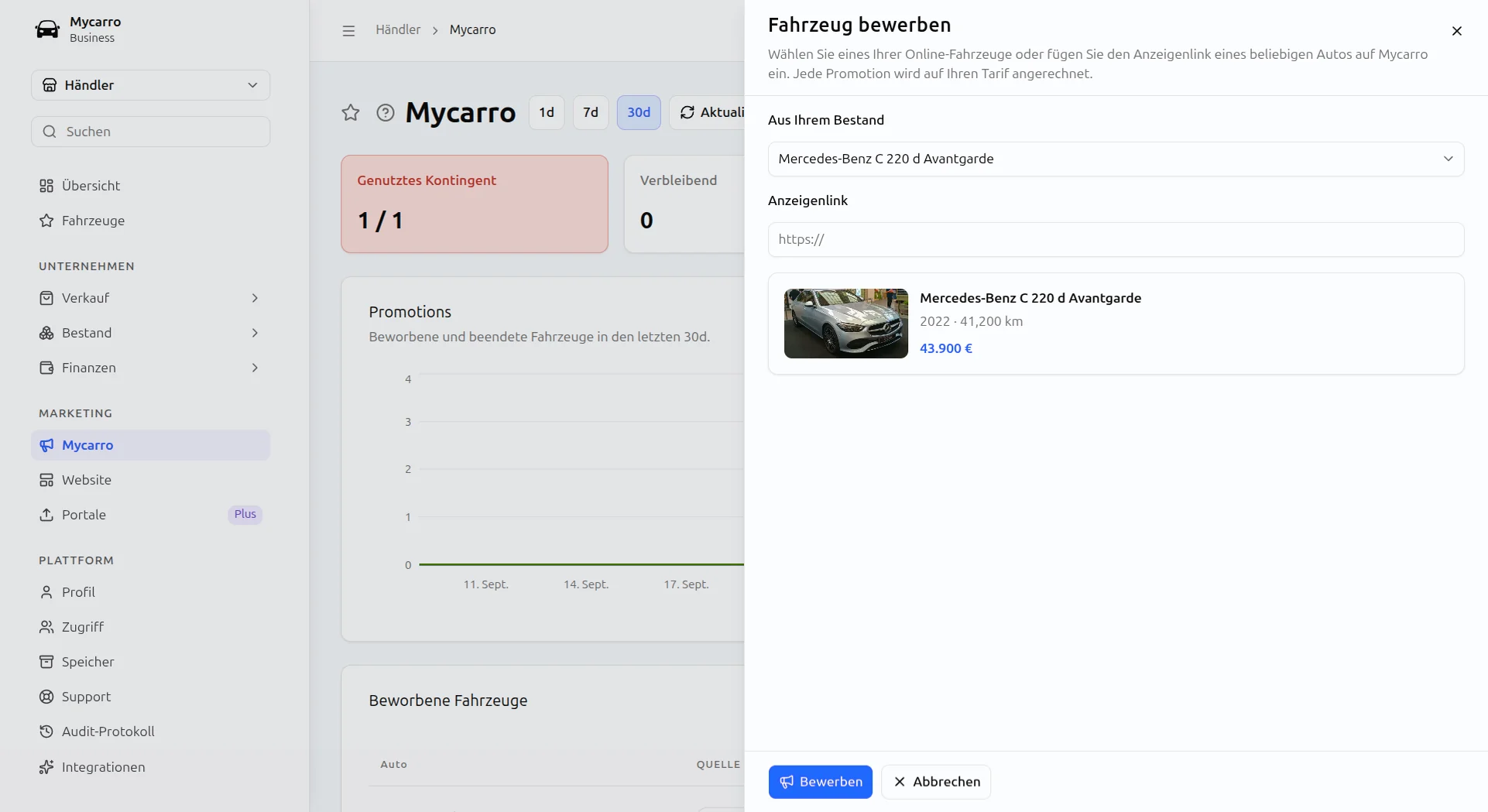Click the Abbrechen button
The image size is (1488, 812).
coord(935,782)
